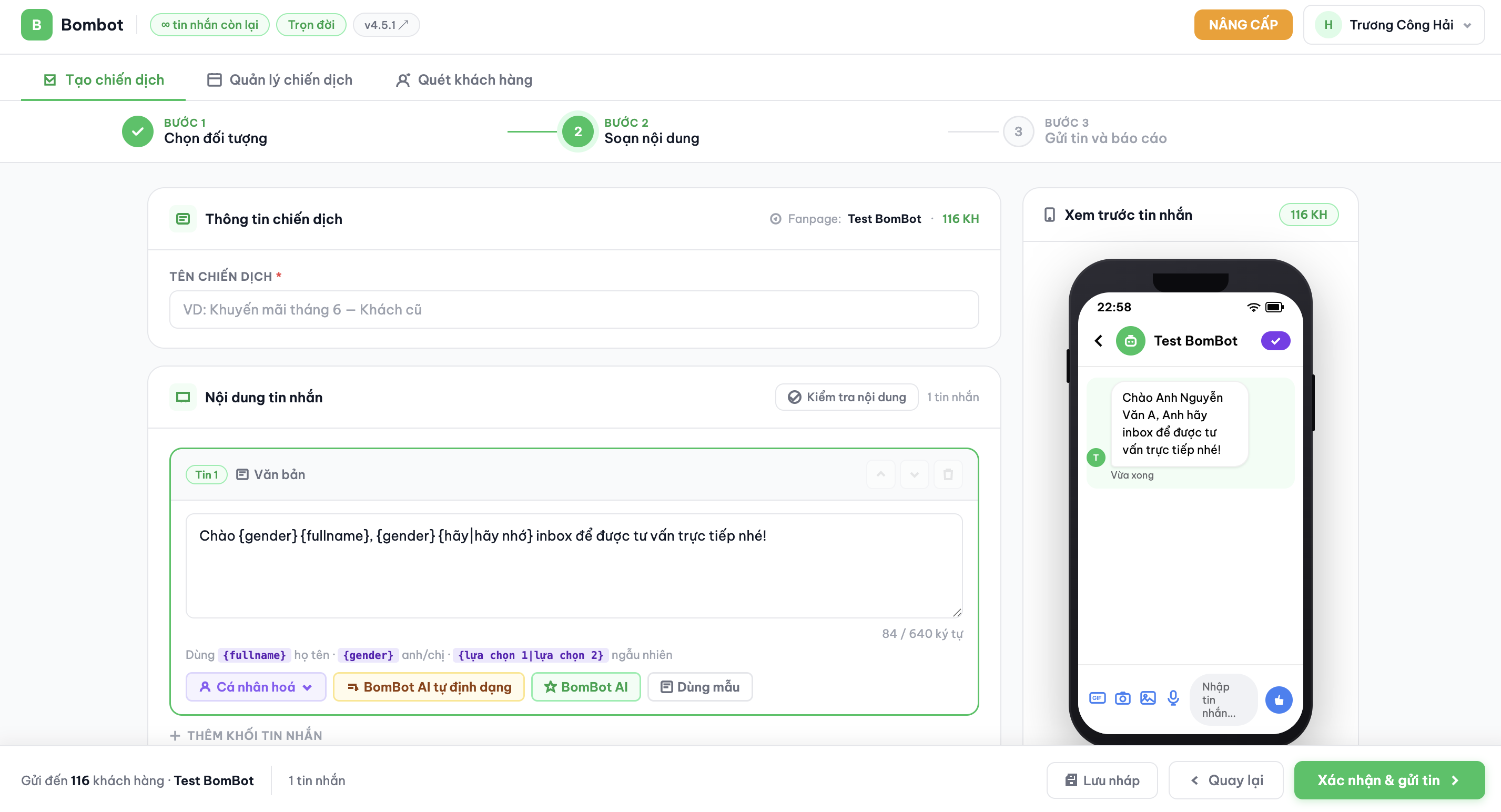Tap the purple verified checkmark badge
The height and width of the screenshot is (812, 1501).
click(1275, 340)
